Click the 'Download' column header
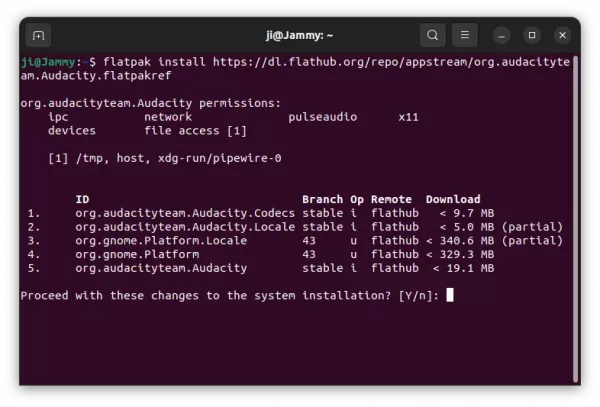This screenshot has width=600, height=407. click(x=453, y=199)
